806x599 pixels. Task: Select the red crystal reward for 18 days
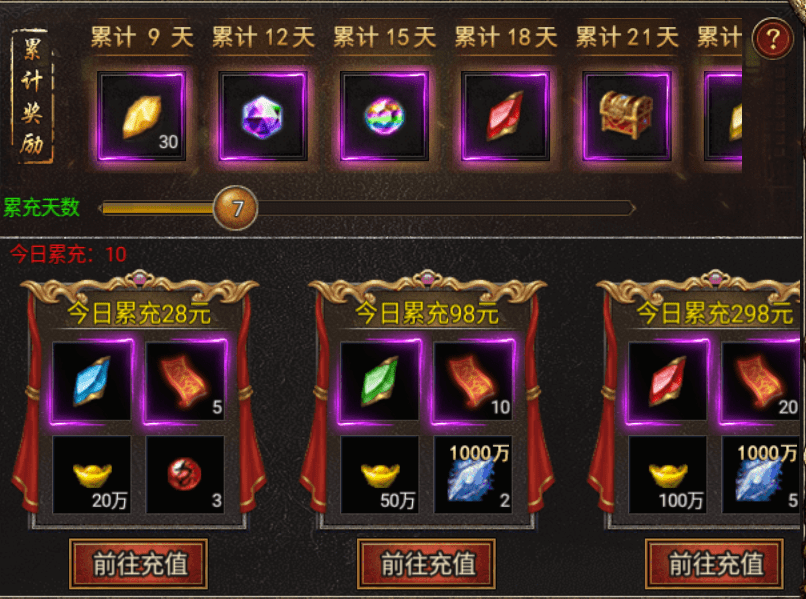pos(506,116)
